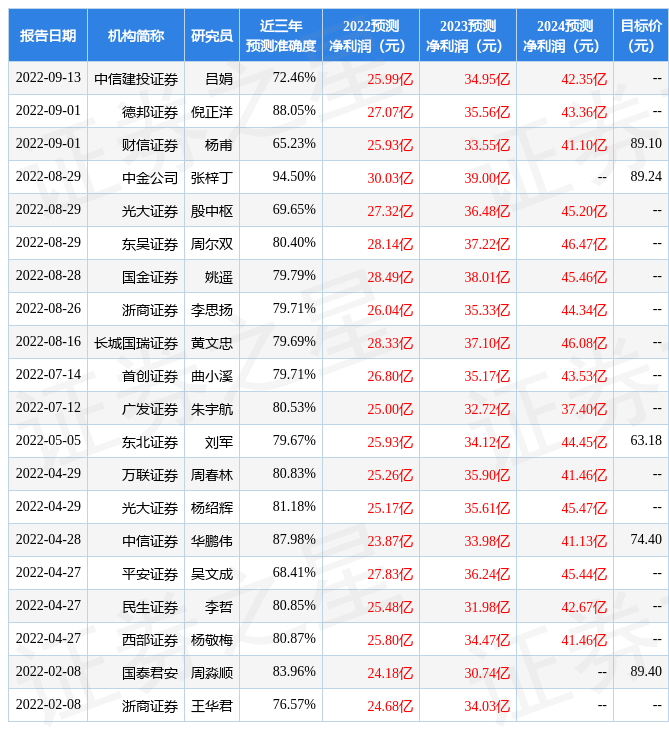
Task: Click accuracy value 94.50%
Action: coord(294,177)
